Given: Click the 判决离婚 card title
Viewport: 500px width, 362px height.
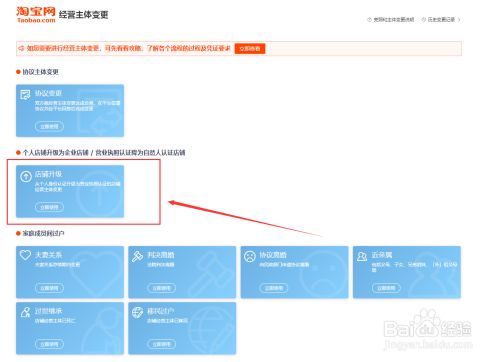Looking at the screenshot, I should click(161, 255).
